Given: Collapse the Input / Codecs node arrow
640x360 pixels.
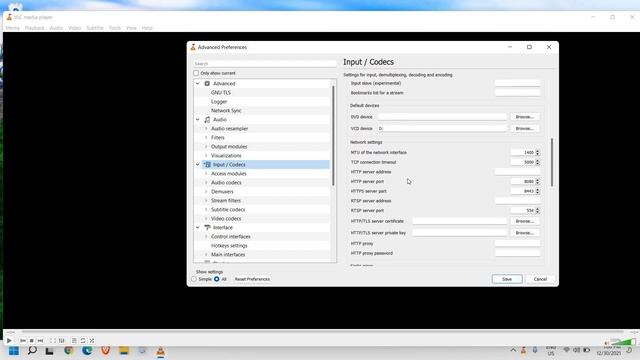Looking at the screenshot, I should [x=198, y=164].
